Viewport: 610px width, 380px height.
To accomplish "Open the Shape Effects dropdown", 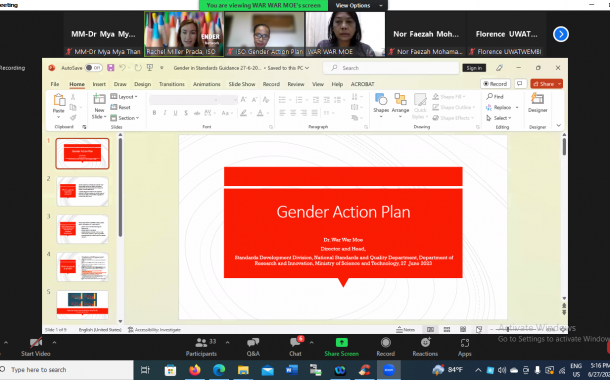I will click(453, 117).
